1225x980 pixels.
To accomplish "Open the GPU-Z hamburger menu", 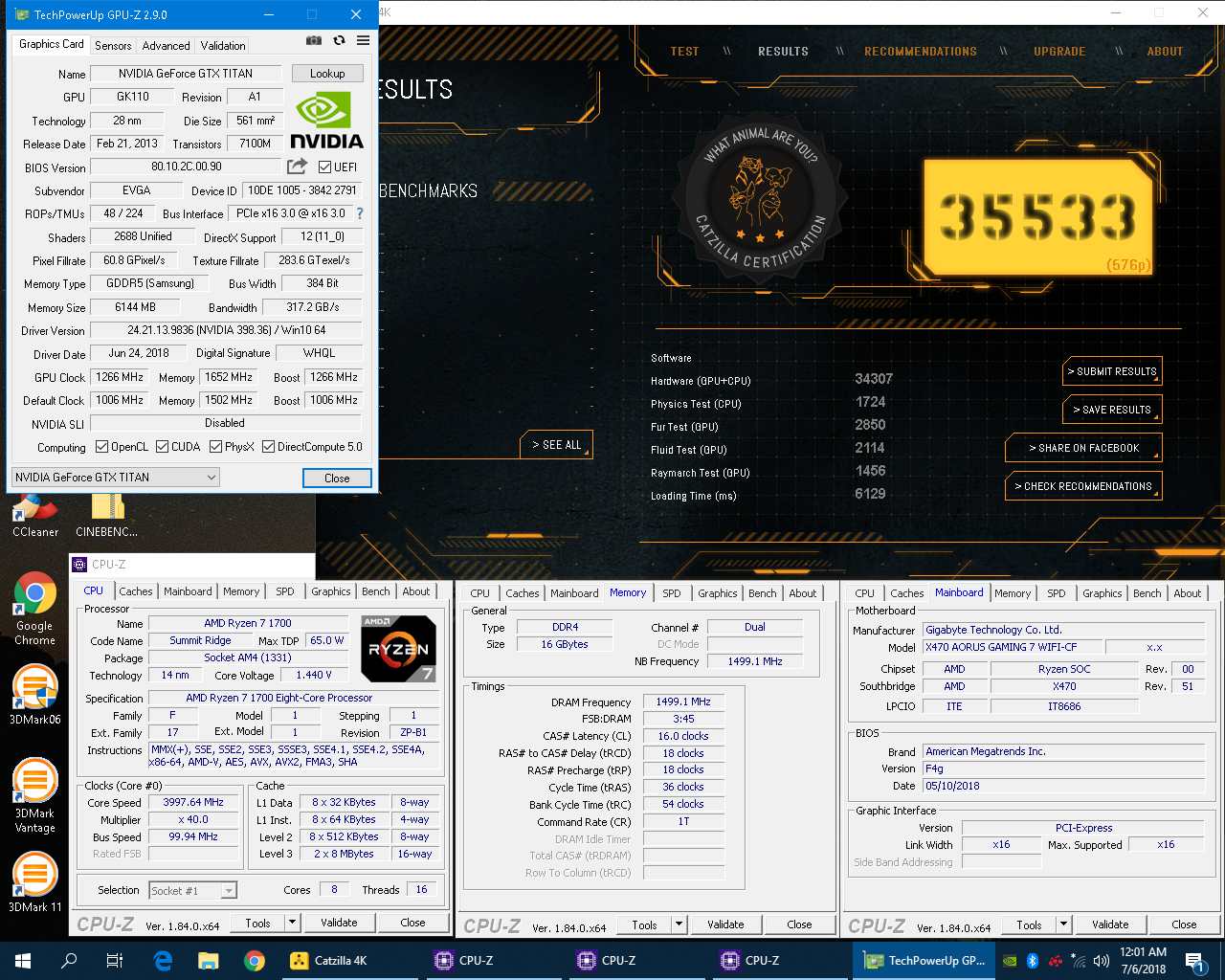I will [x=364, y=41].
